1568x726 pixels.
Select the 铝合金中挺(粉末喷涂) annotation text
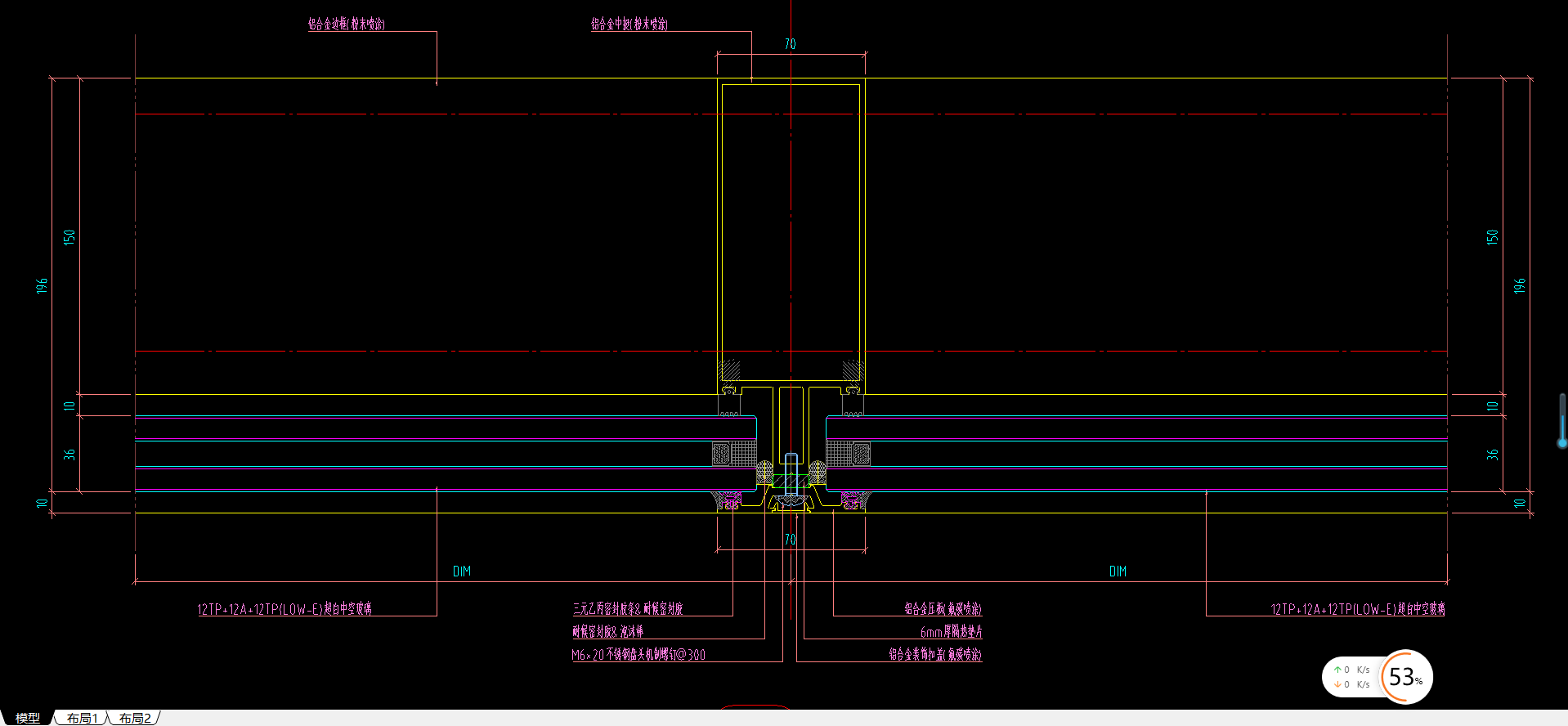tap(629, 24)
